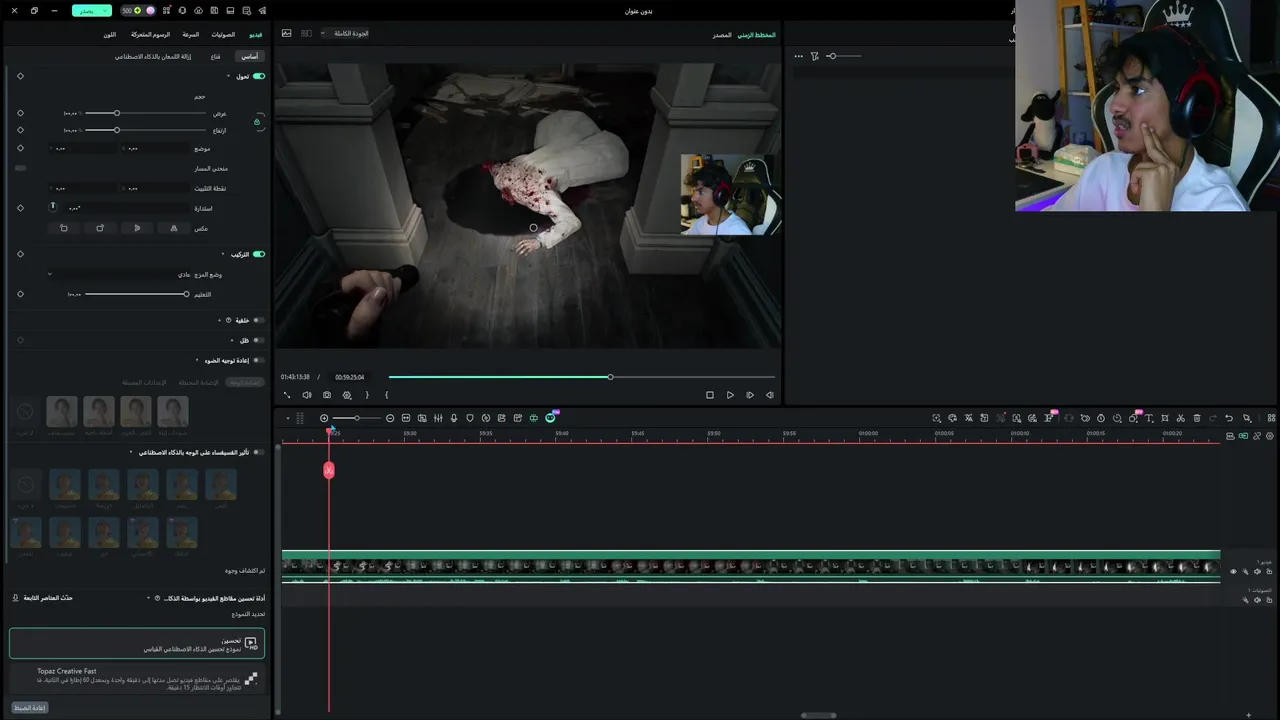
Task: Toggle the التركيب (Compositing) switch
Action: click(x=259, y=254)
